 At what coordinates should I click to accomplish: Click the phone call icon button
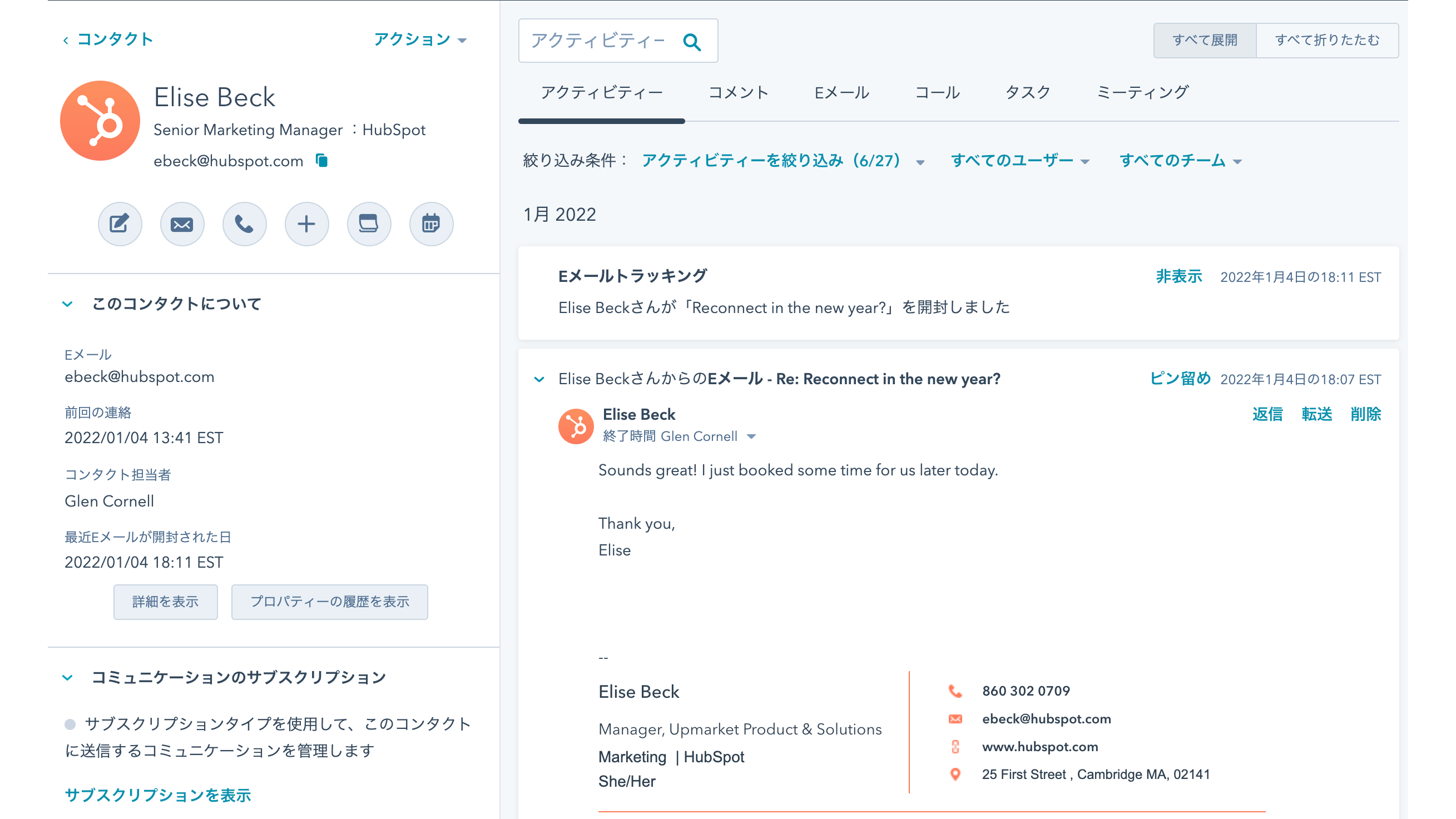(x=244, y=224)
